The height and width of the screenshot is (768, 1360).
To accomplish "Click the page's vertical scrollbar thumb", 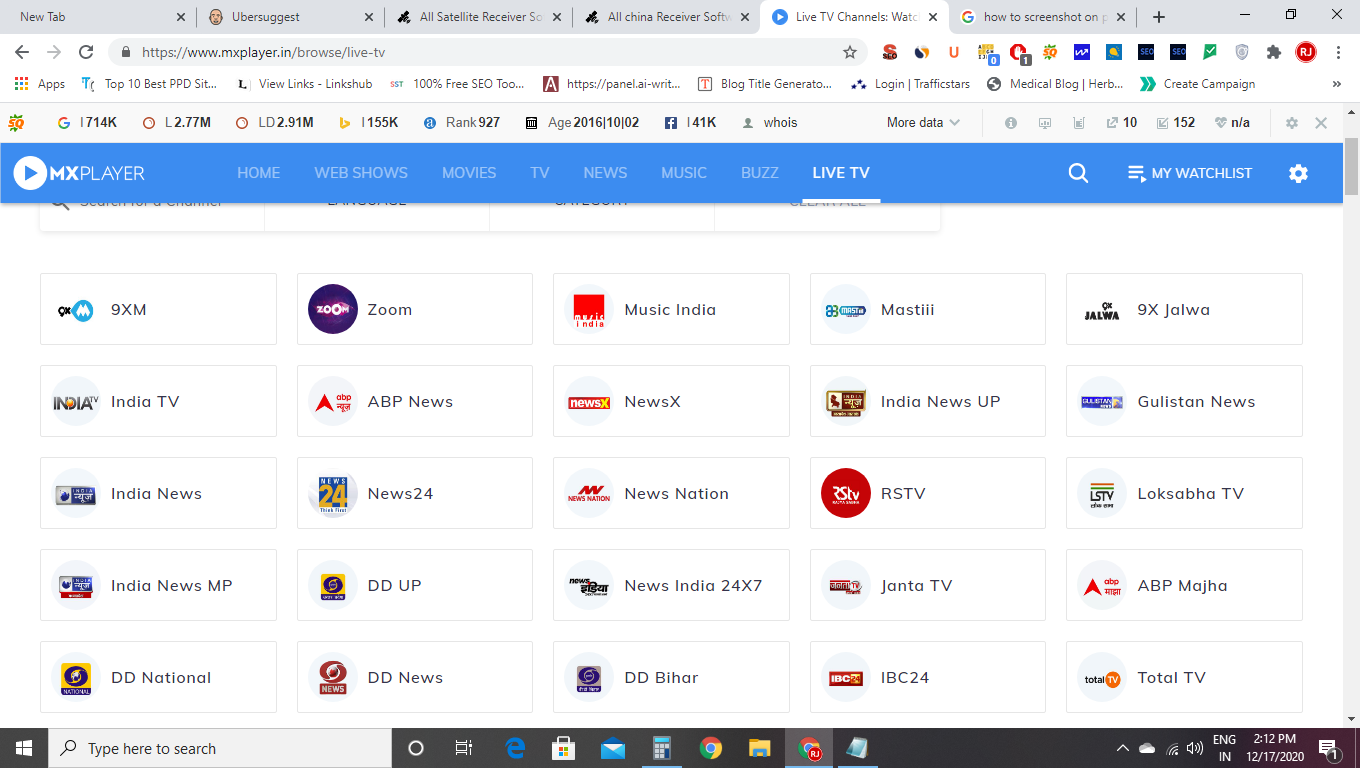I will (1351, 166).
